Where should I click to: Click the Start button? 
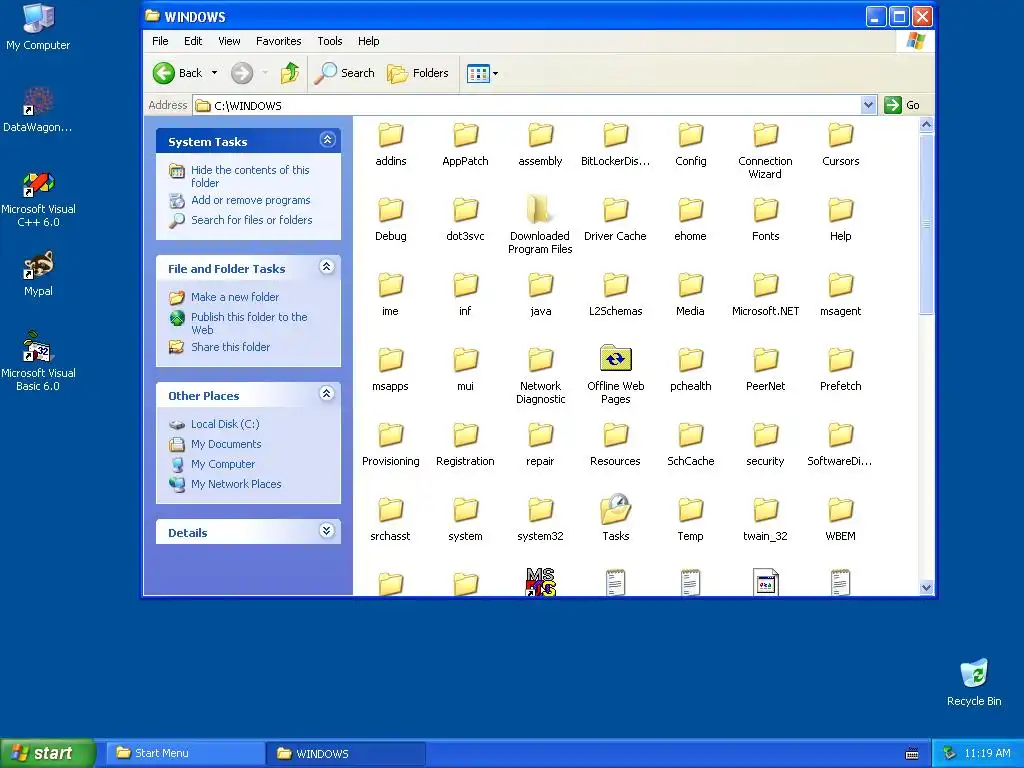[47, 753]
